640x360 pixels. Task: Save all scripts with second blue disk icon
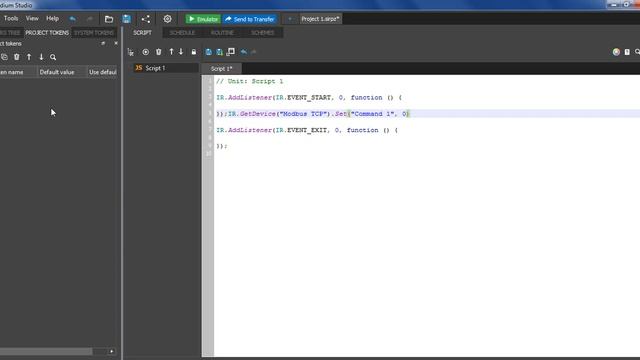point(220,52)
